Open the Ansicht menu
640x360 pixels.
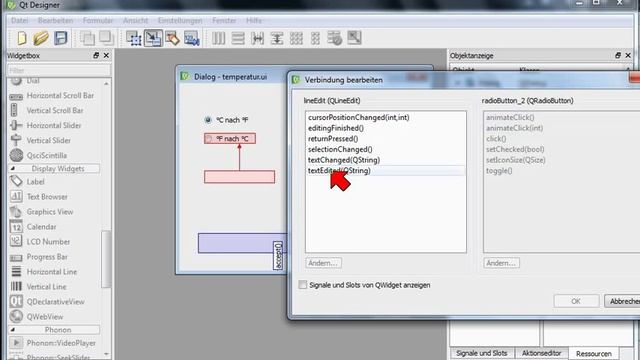pyautogui.click(x=136, y=20)
